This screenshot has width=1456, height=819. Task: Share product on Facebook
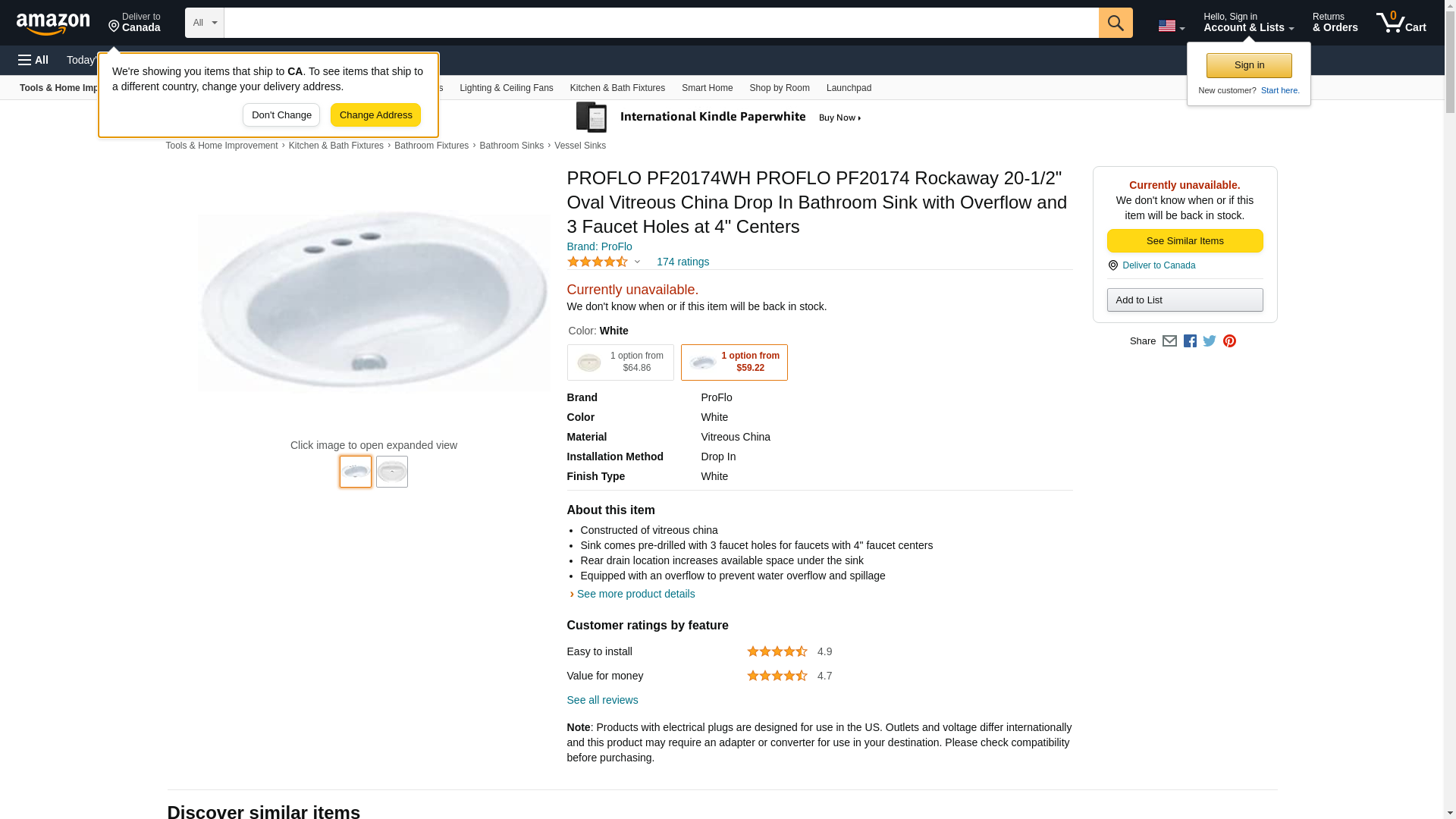pos(1190,341)
